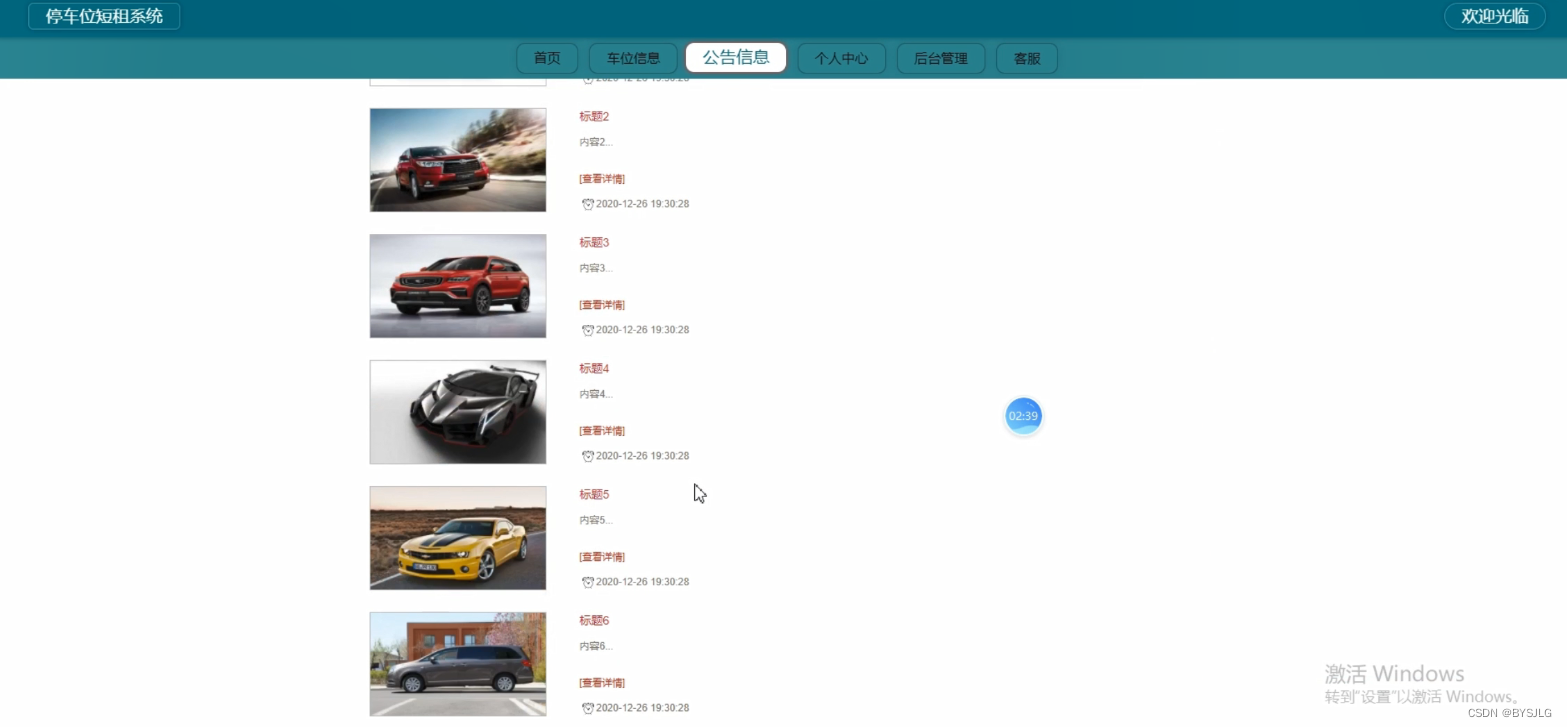Click the clock icon beside 标题3 date

588,330
